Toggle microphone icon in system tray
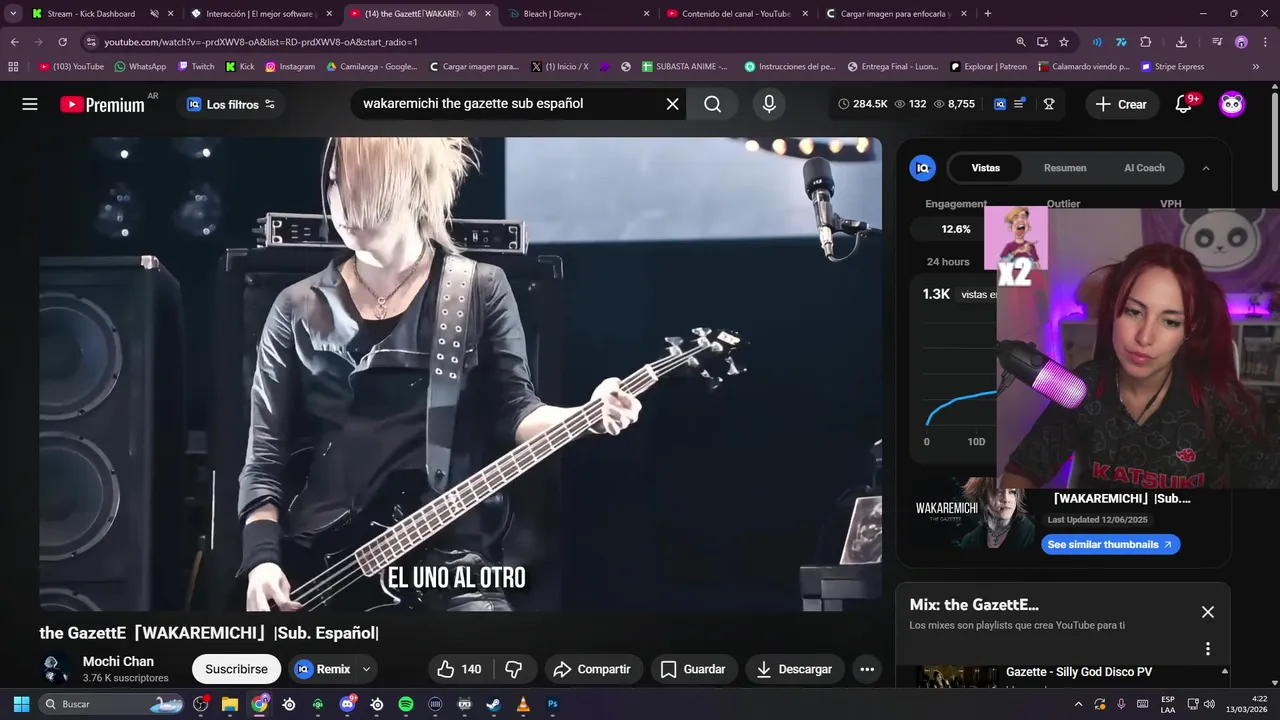Viewport: 1280px width, 720px height. 1121,704
